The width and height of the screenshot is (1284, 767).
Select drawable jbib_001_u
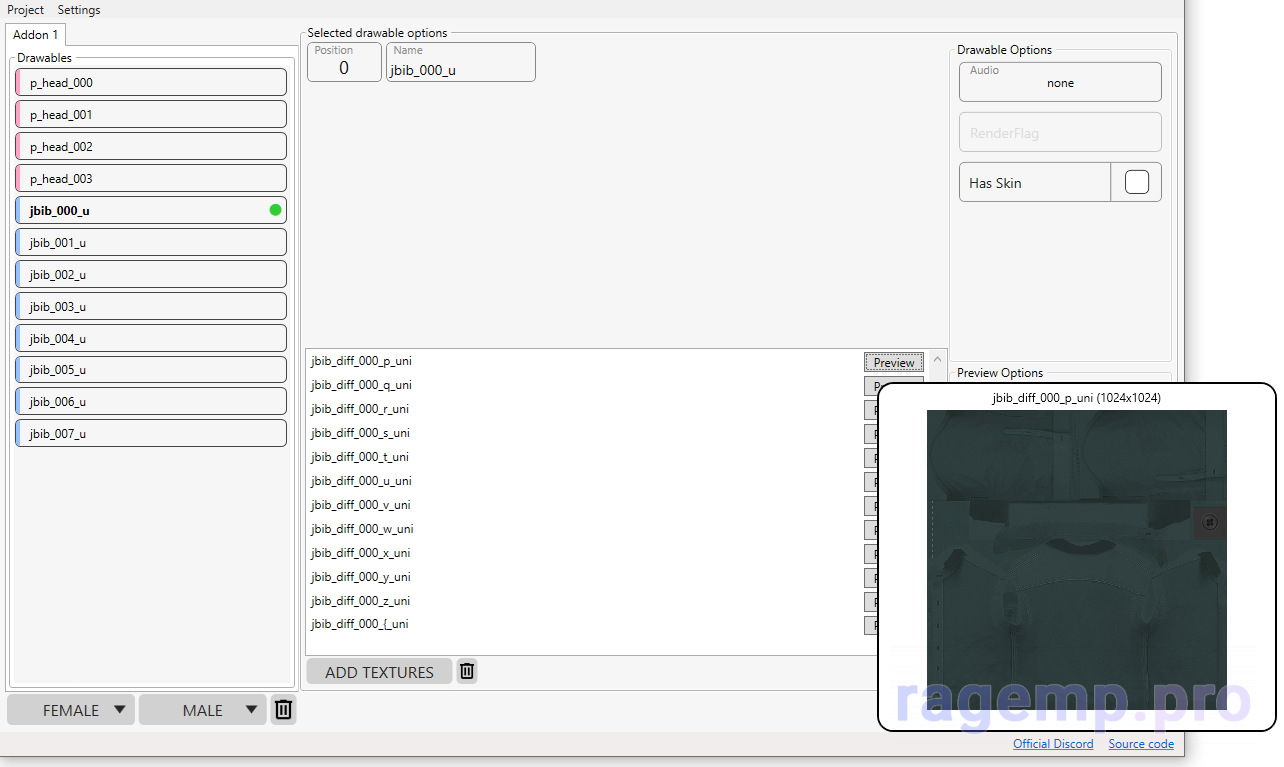(x=151, y=243)
